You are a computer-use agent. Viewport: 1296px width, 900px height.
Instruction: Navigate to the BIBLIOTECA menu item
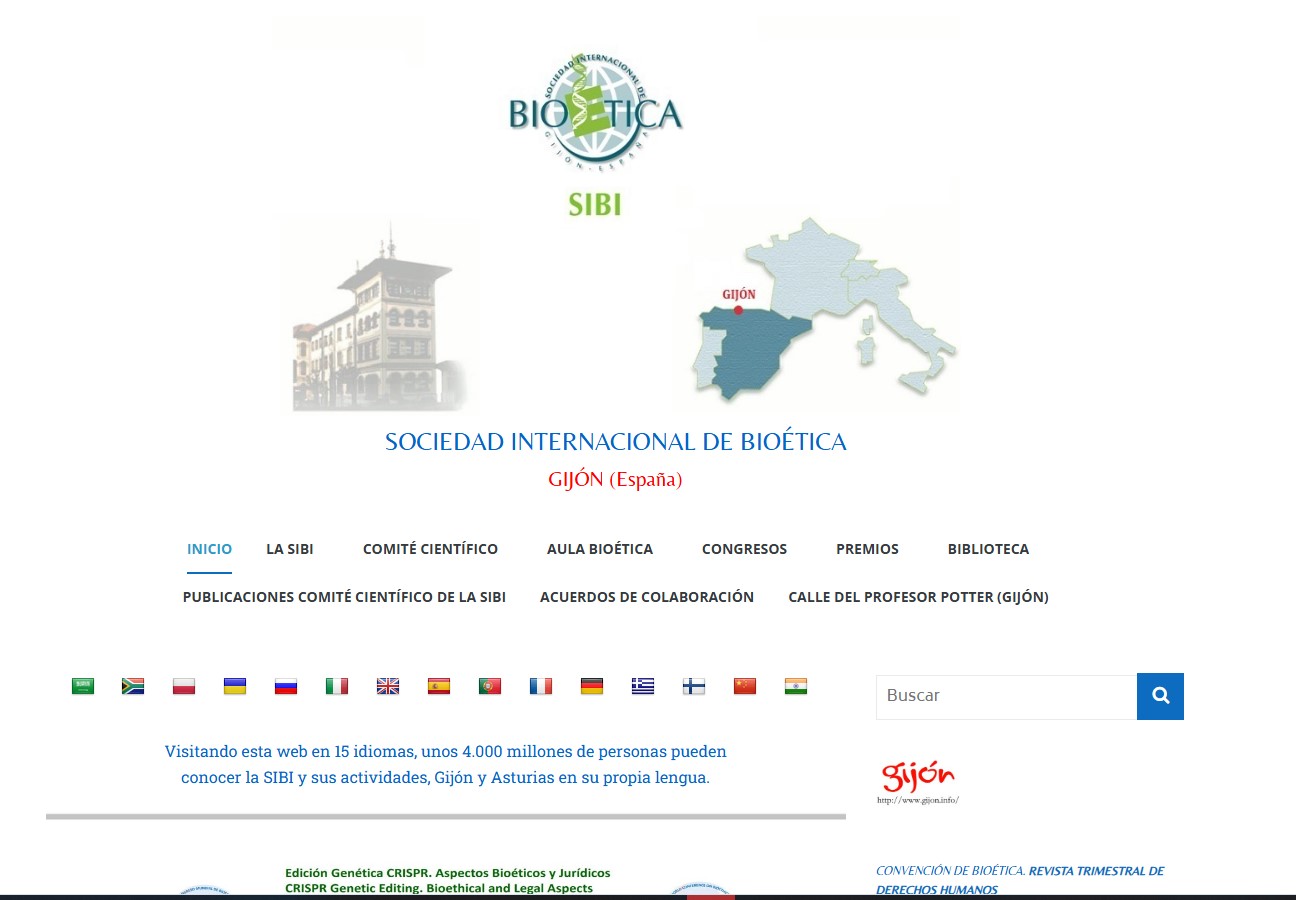[987, 548]
